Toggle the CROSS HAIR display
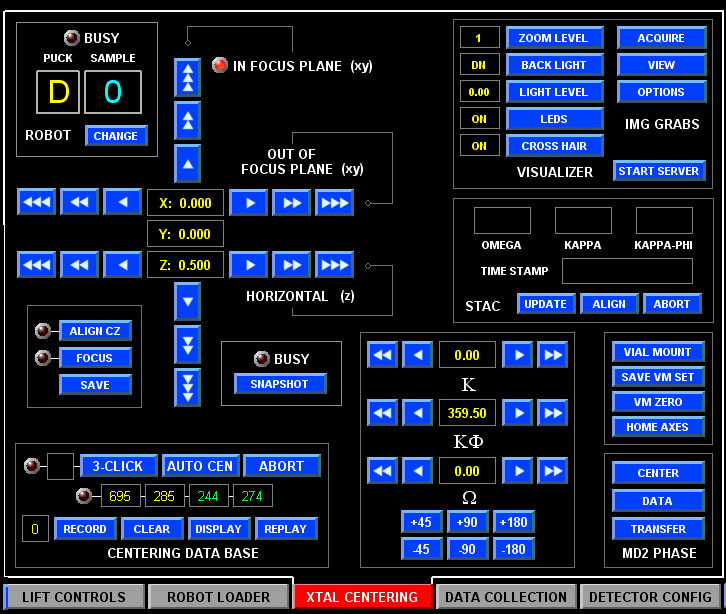The width and height of the screenshot is (726, 614). 554,146
